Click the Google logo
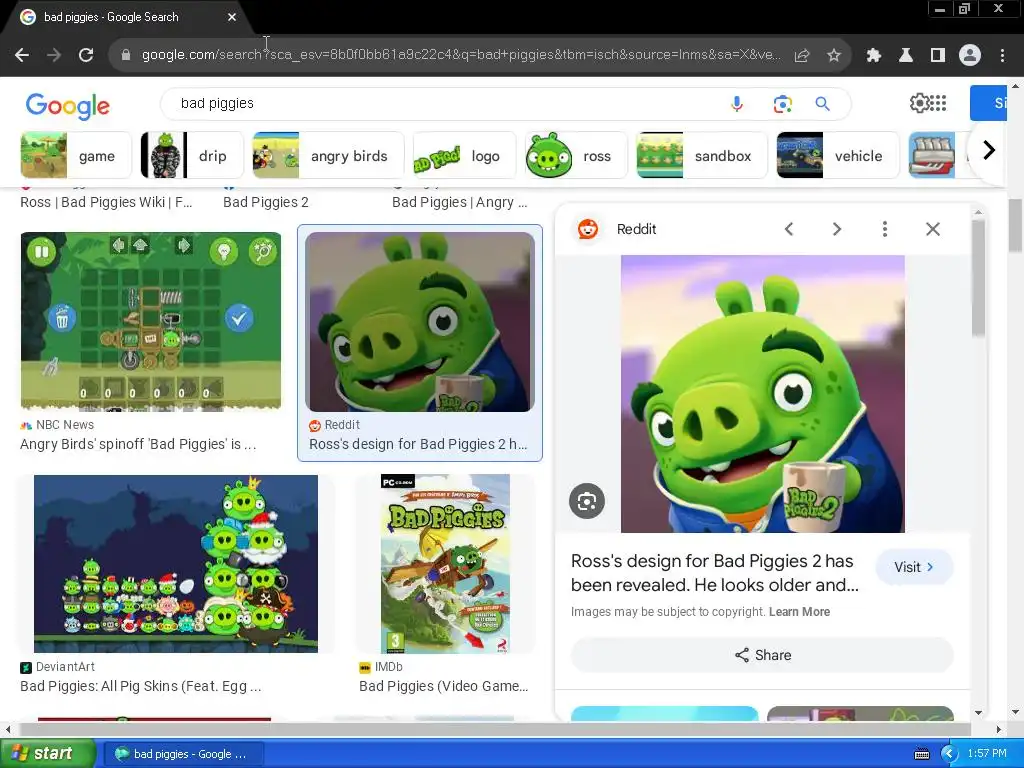 click(68, 105)
